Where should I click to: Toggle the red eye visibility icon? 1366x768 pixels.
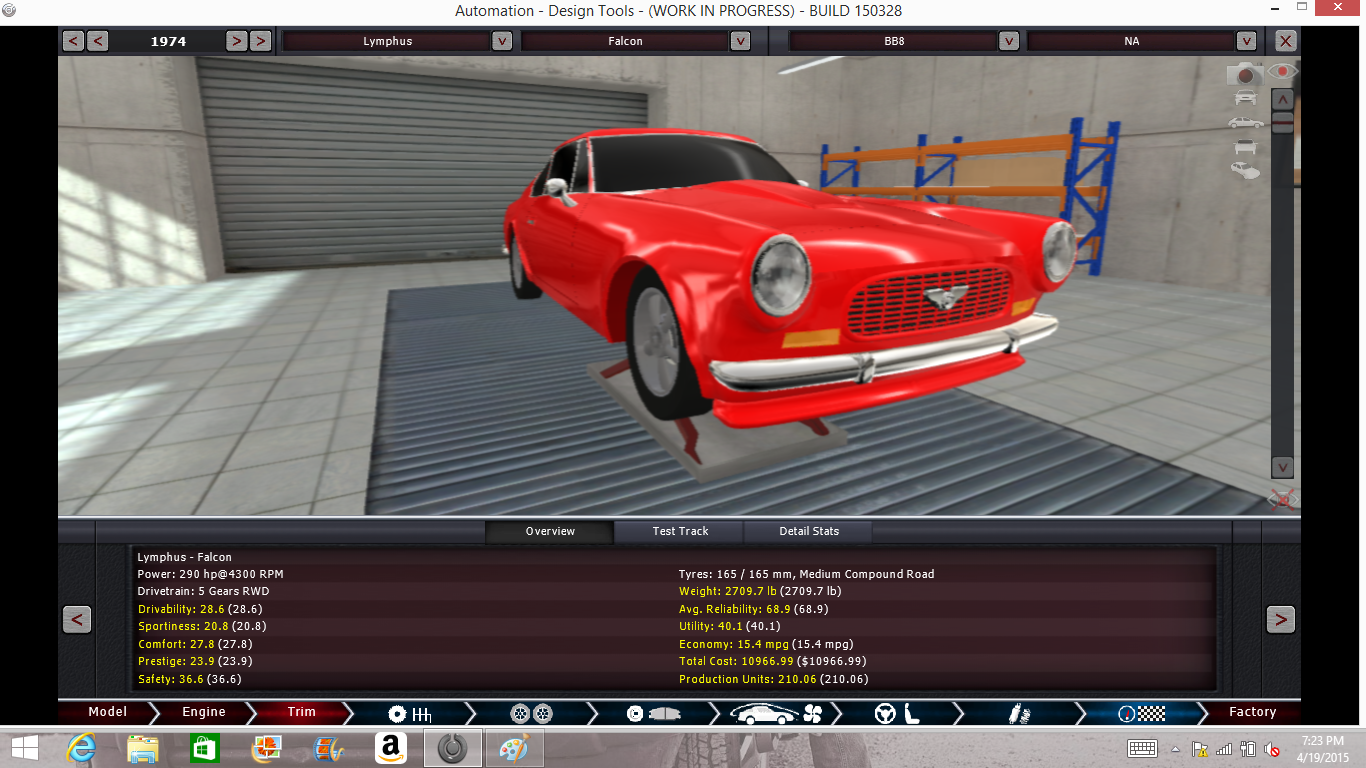click(1281, 72)
